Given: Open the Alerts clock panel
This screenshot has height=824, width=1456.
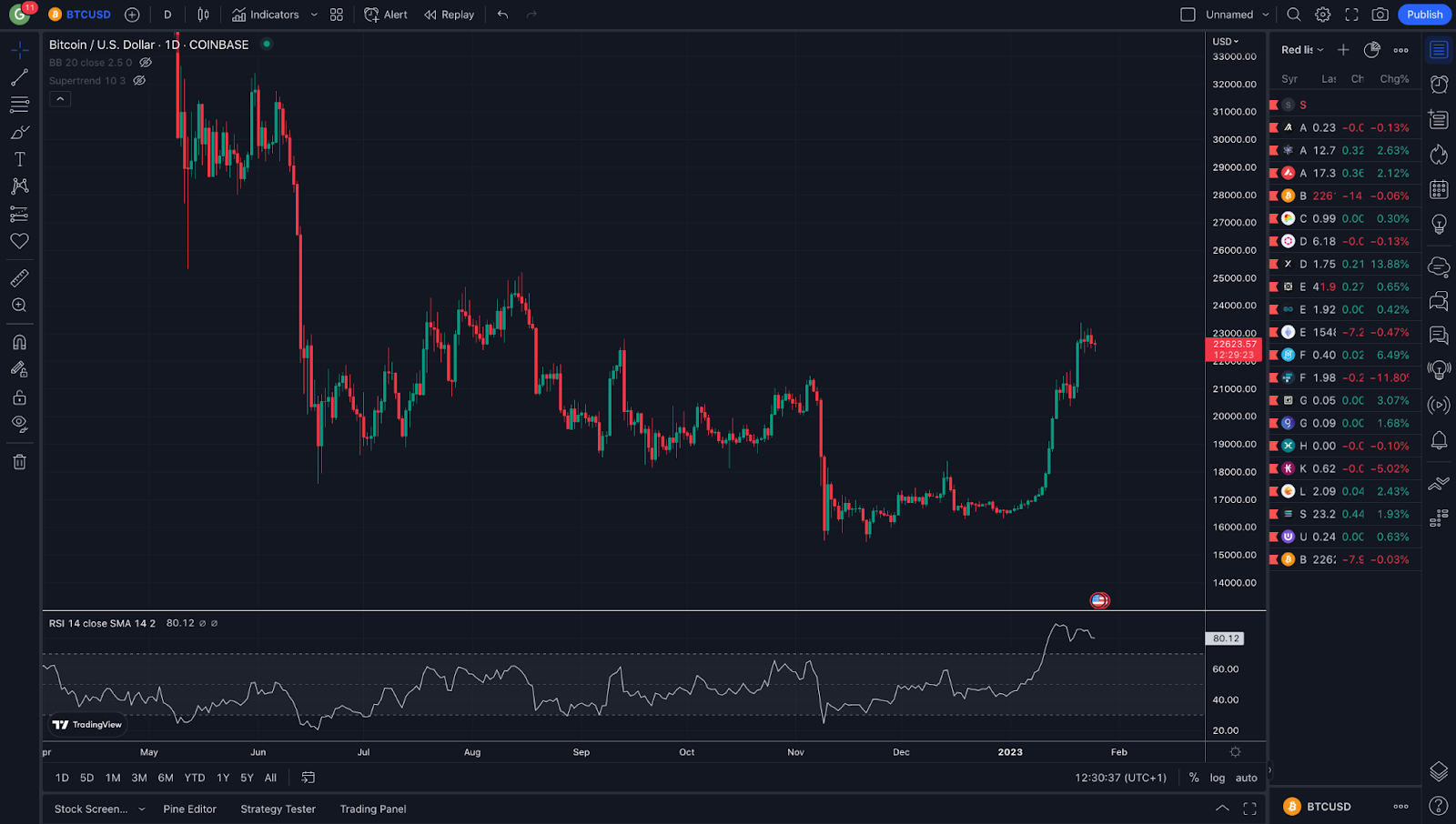Looking at the screenshot, I should click(1439, 85).
